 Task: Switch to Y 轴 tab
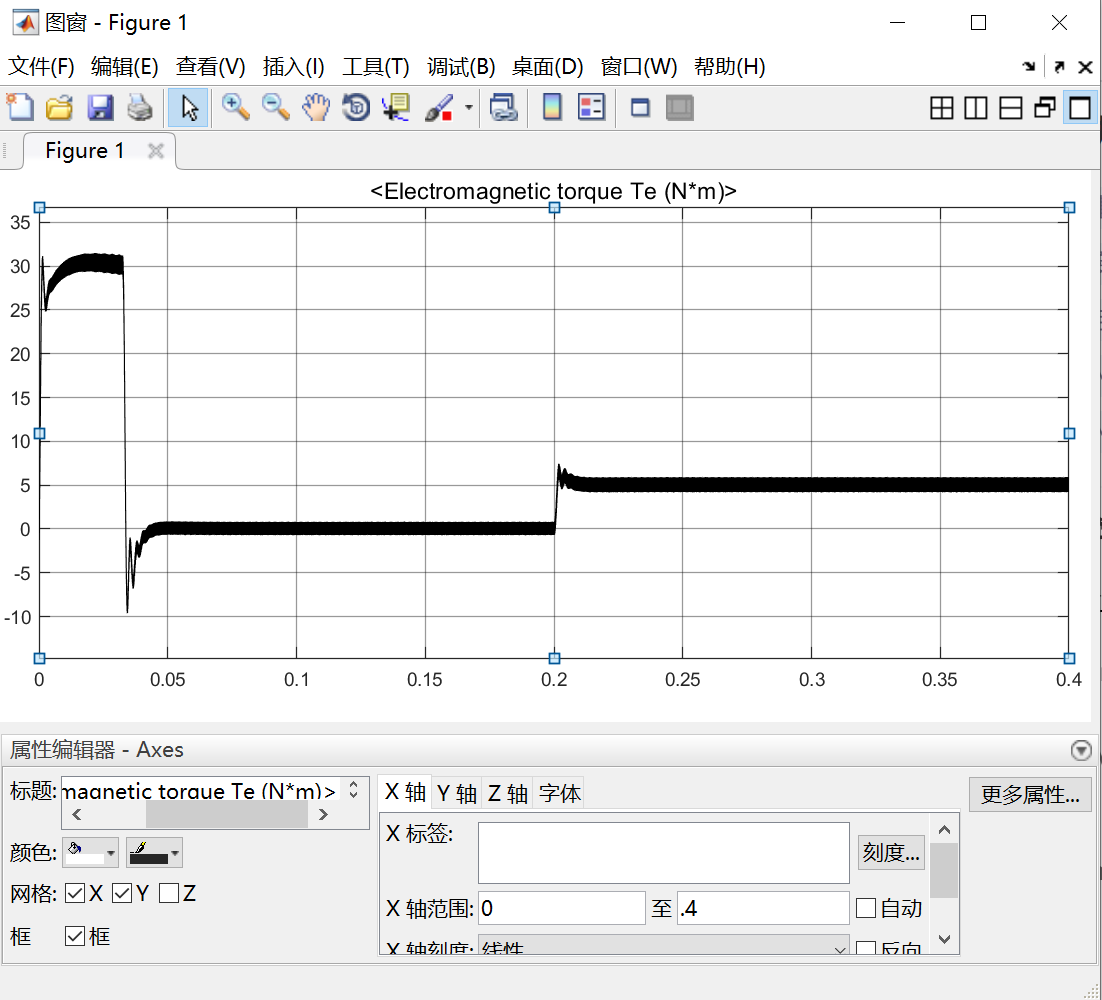[457, 793]
